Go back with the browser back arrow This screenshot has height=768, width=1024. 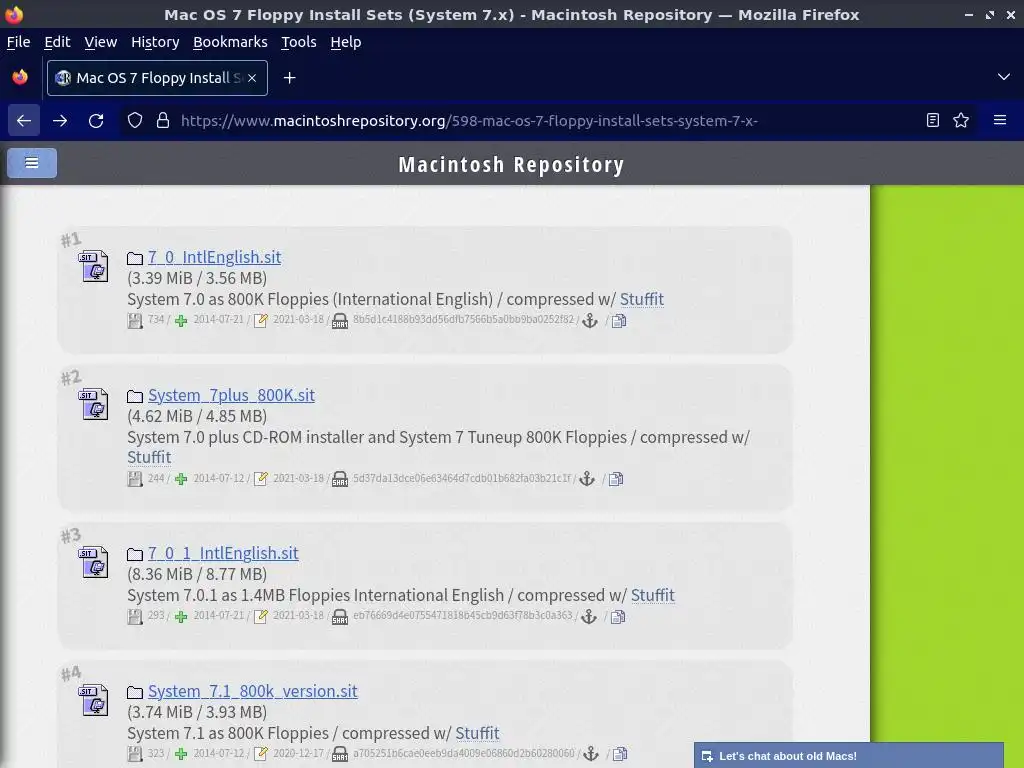(x=24, y=121)
